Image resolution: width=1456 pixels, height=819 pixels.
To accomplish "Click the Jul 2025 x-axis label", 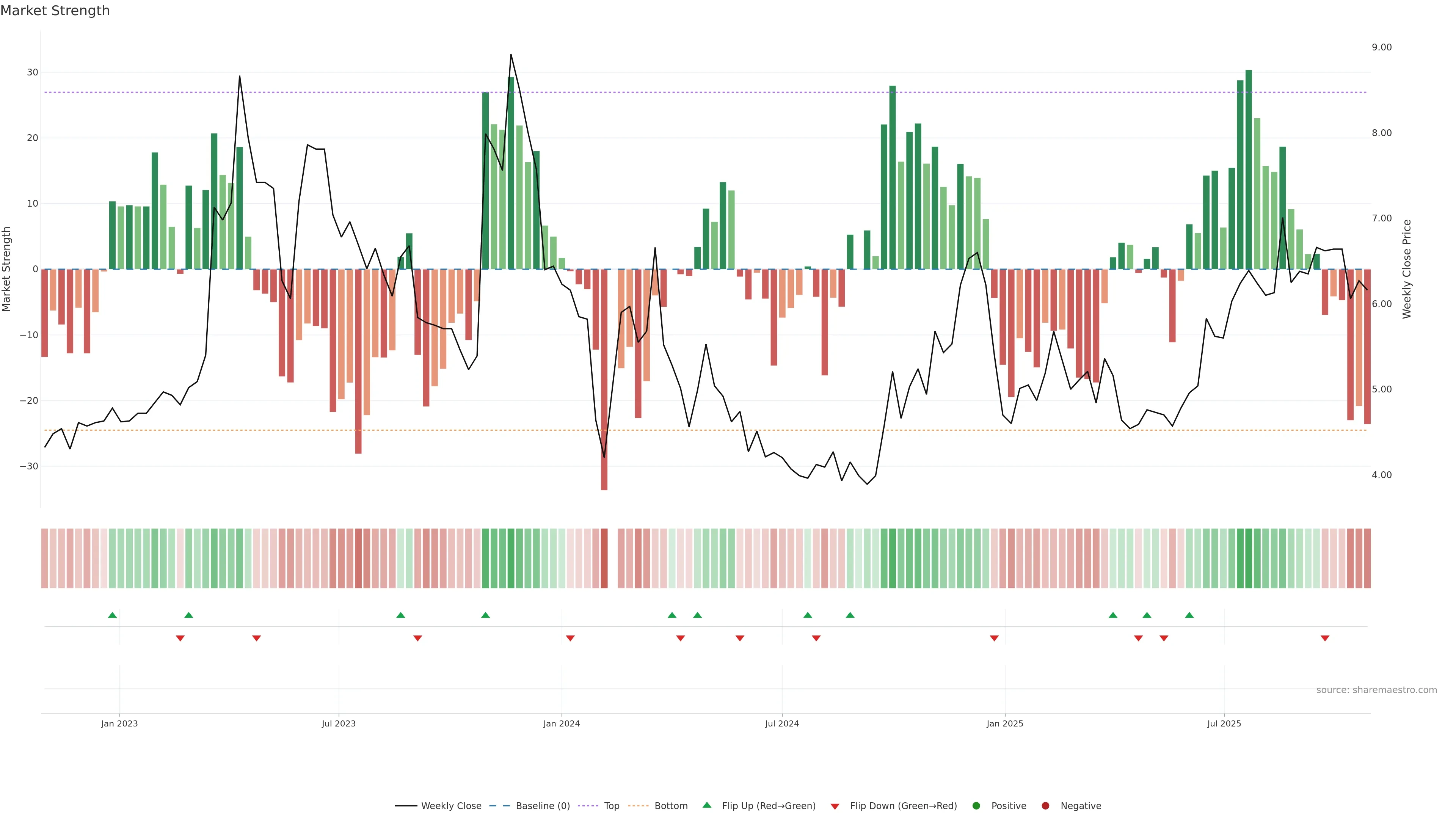I will (x=1224, y=723).
